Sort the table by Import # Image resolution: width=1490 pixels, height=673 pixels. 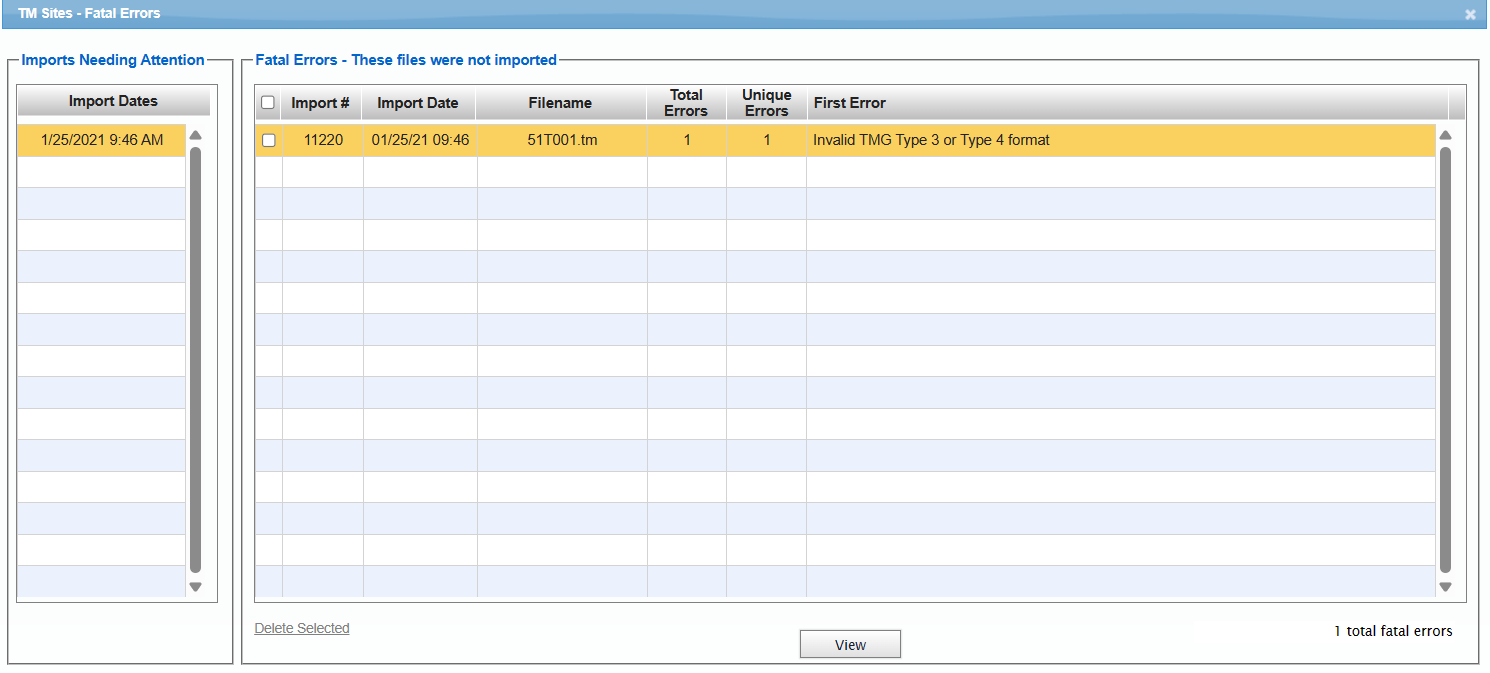(x=320, y=103)
